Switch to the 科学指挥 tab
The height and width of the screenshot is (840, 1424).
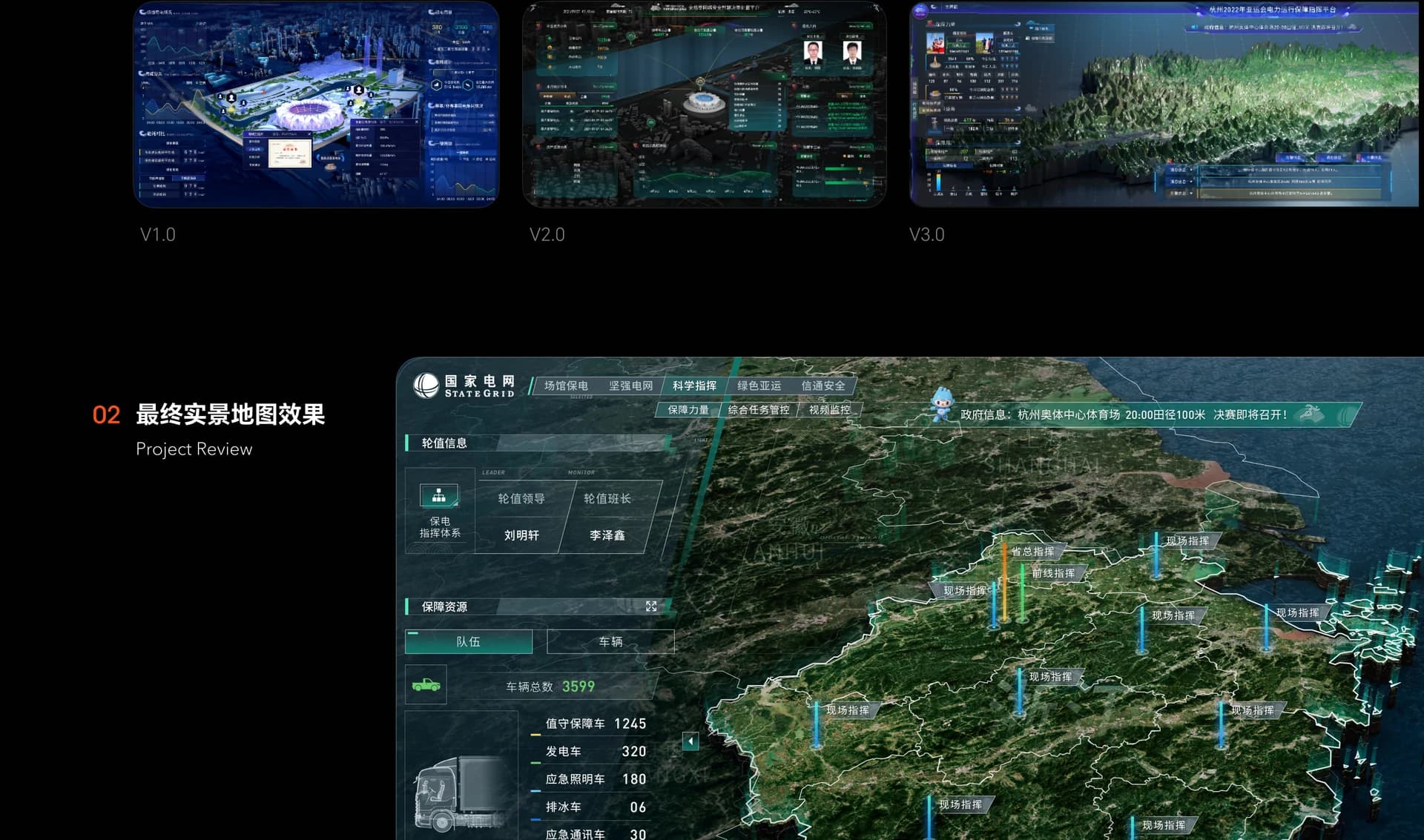tap(694, 386)
